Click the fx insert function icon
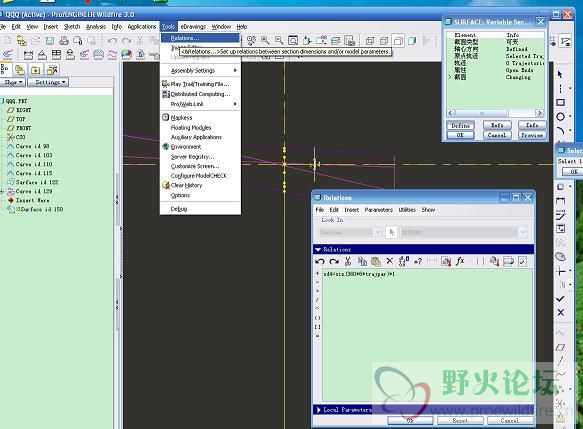Screen dimensions: 583x429 tap(460, 261)
